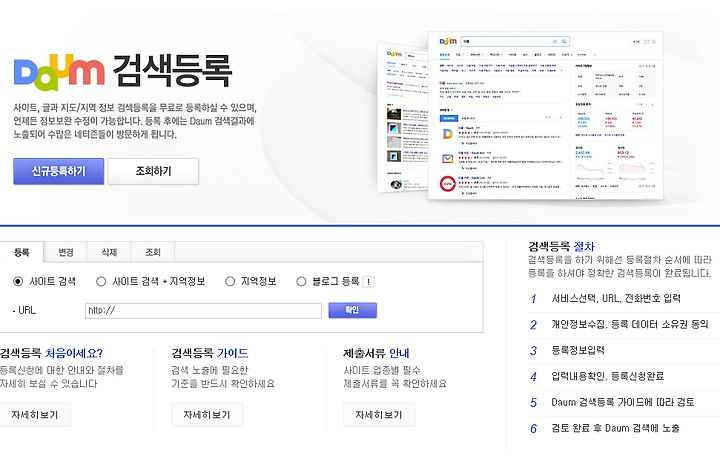This screenshot has height=456, width=720.
Task: Click the Daum search results preview image
Action: pos(520,115)
